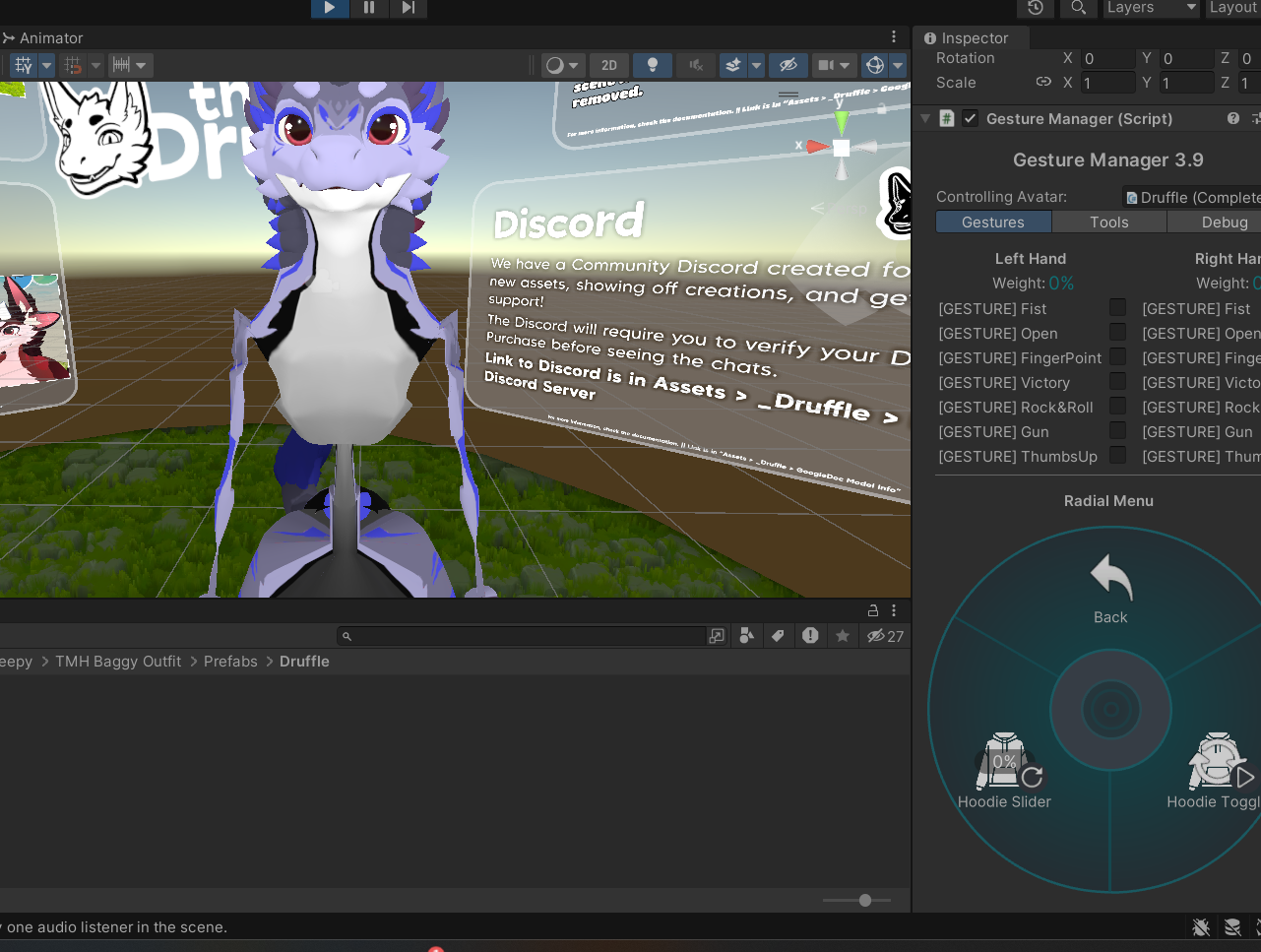Image resolution: width=1261 pixels, height=952 pixels.
Task: Click the snap increment tool icon
Action: pos(73,65)
